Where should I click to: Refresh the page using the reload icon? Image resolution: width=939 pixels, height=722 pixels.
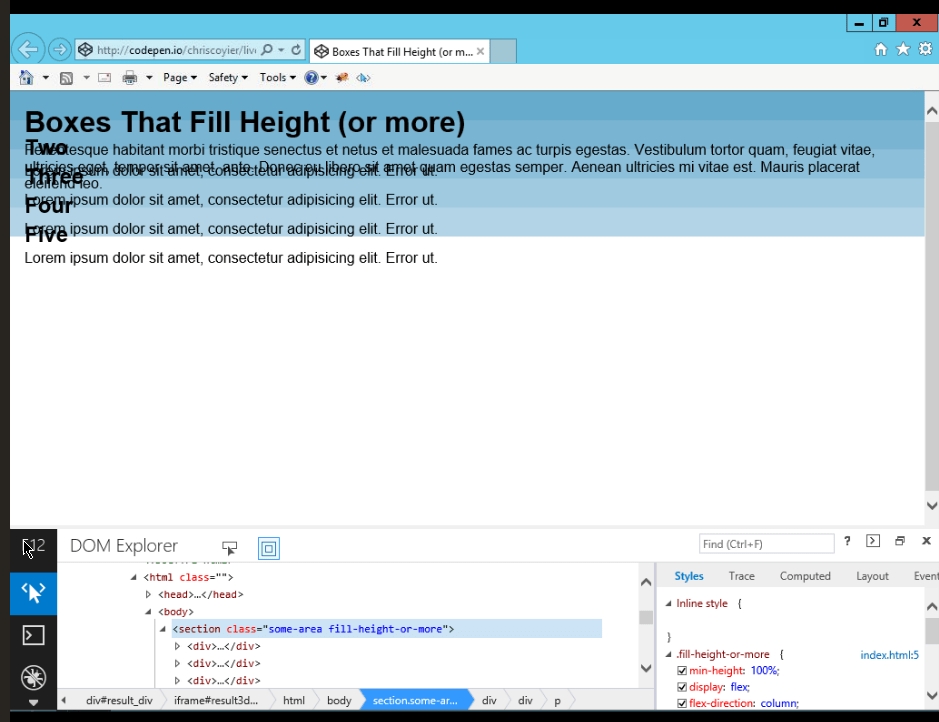(x=296, y=49)
